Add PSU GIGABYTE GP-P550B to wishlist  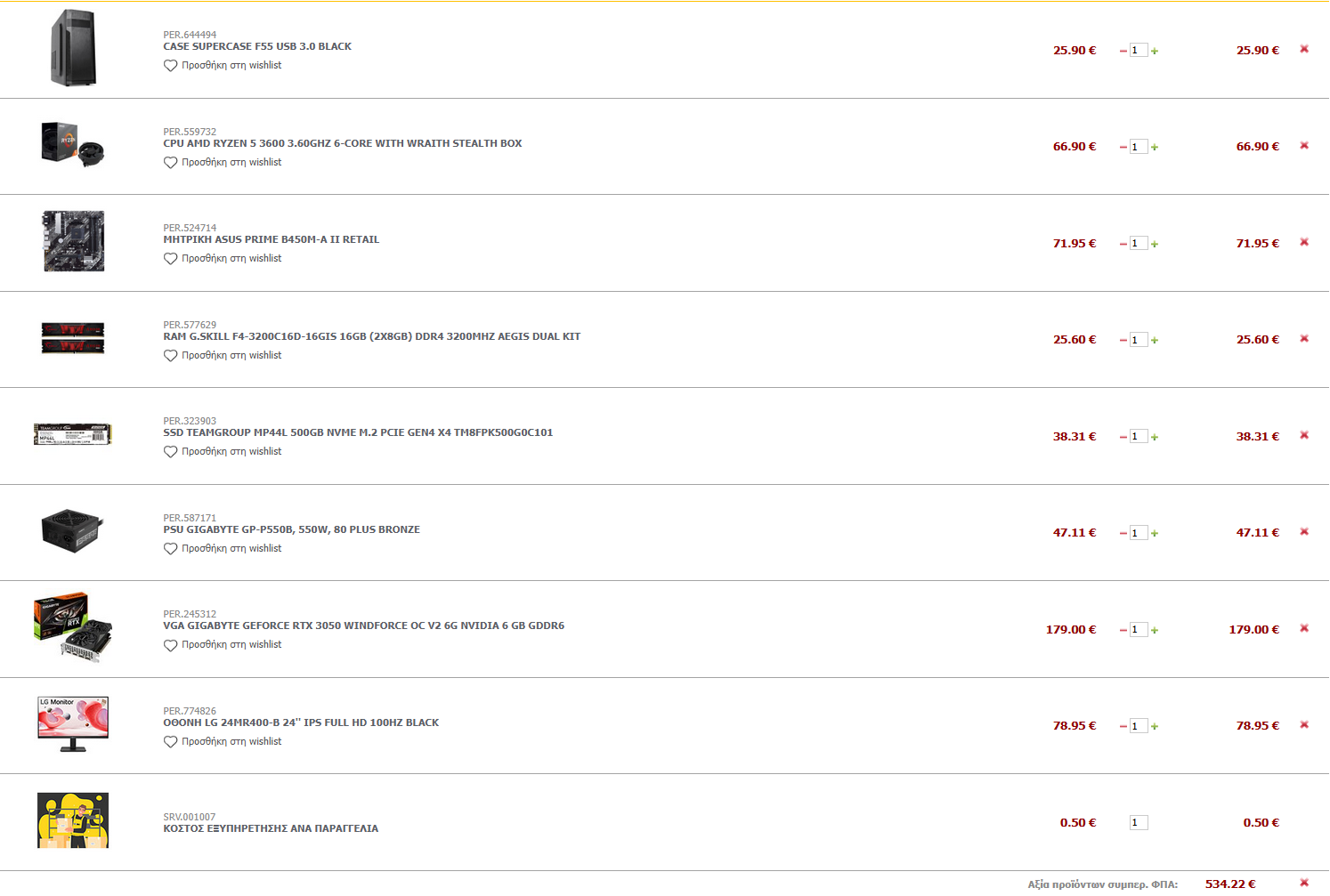click(x=223, y=548)
